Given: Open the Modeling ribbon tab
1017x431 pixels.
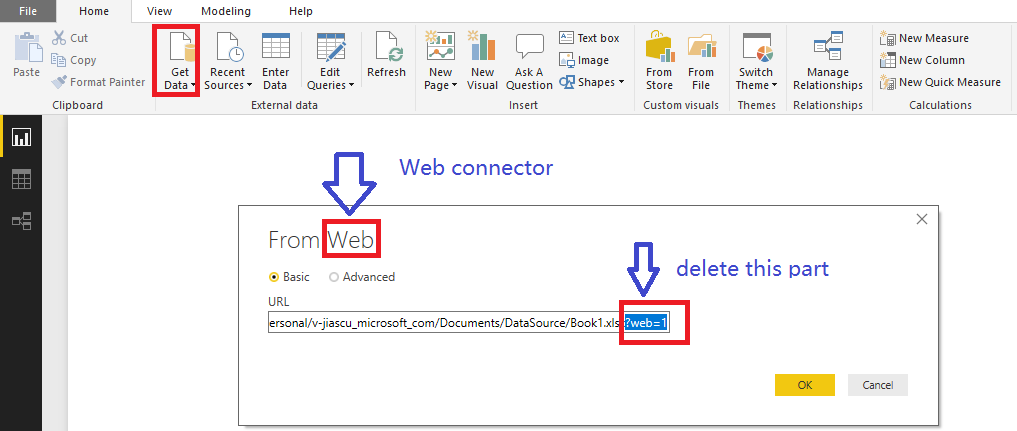Looking at the screenshot, I should click(x=226, y=11).
